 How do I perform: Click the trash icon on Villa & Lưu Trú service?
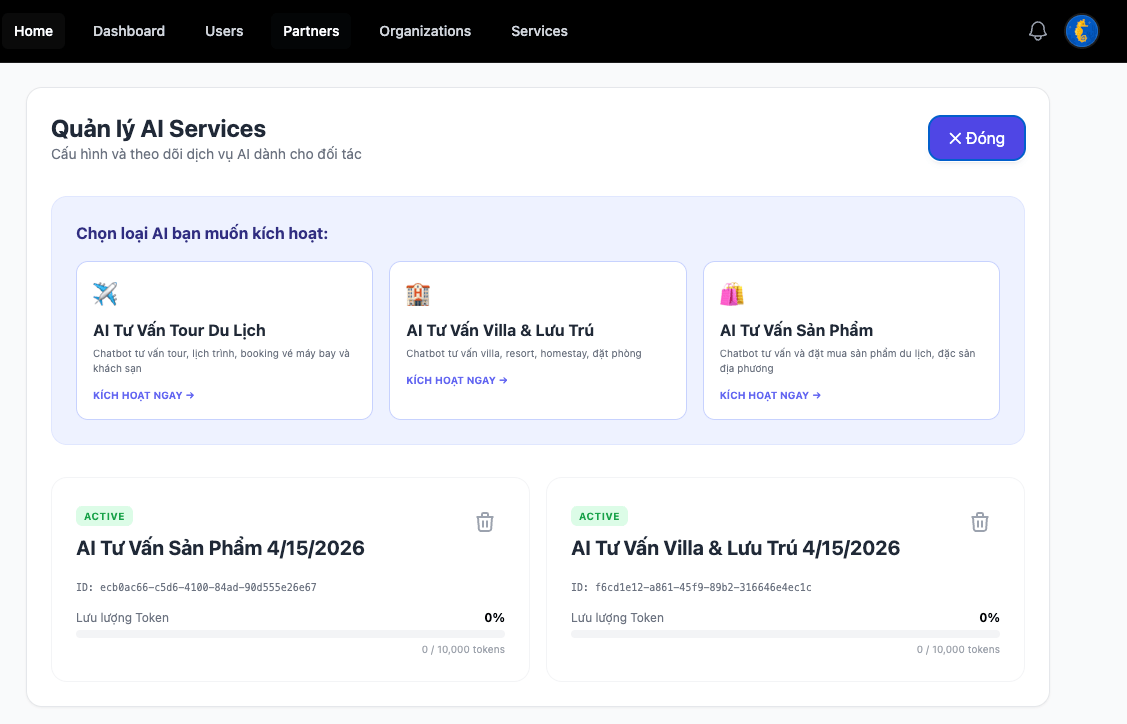(x=979, y=521)
